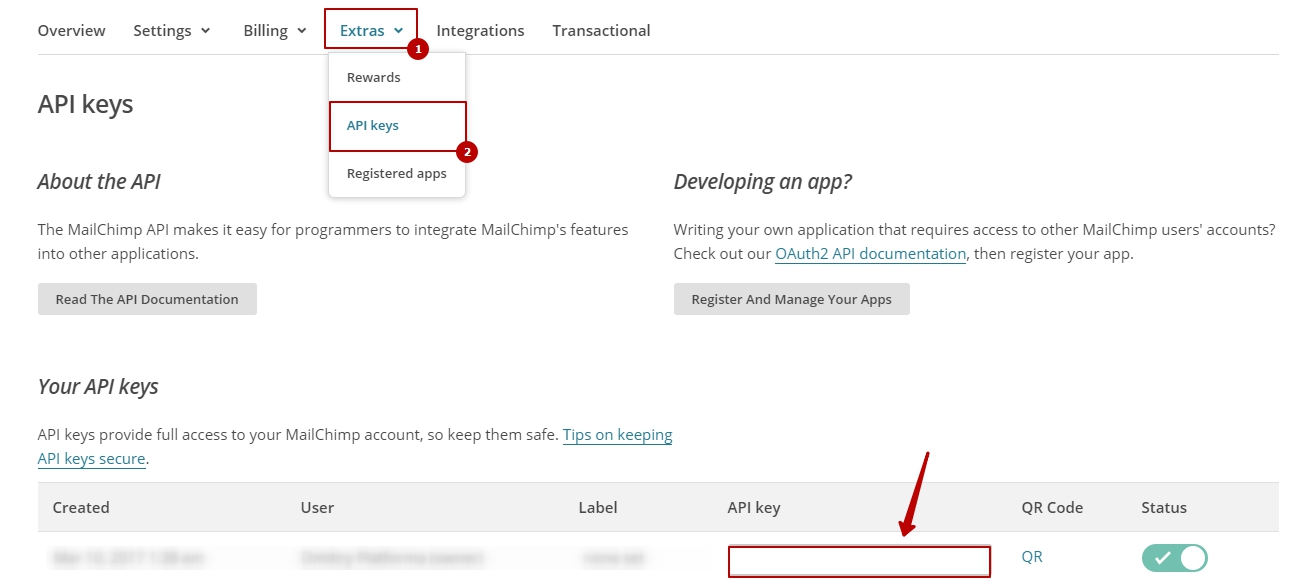Expand the Settings dropdown menu
Viewport: 1300px width, 586px height.
click(x=172, y=31)
